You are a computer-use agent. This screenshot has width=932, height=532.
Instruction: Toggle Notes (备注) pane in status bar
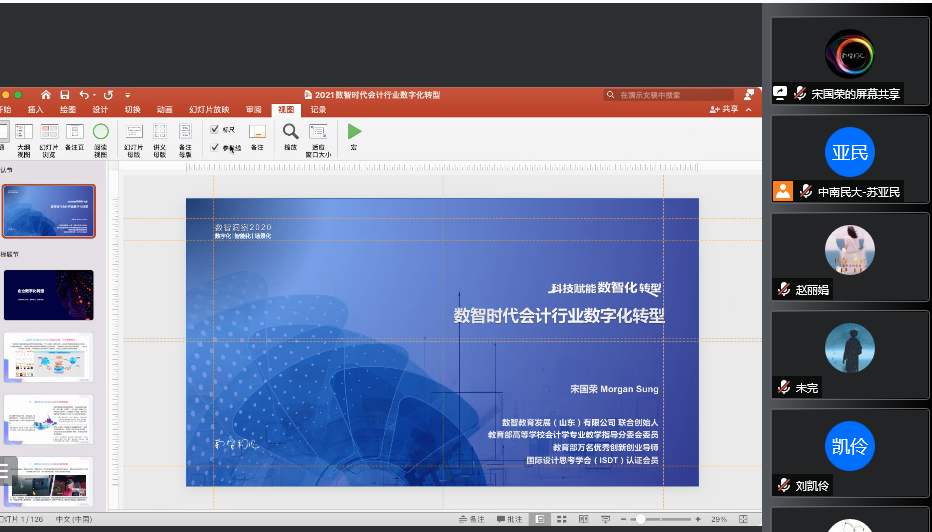click(x=472, y=520)
